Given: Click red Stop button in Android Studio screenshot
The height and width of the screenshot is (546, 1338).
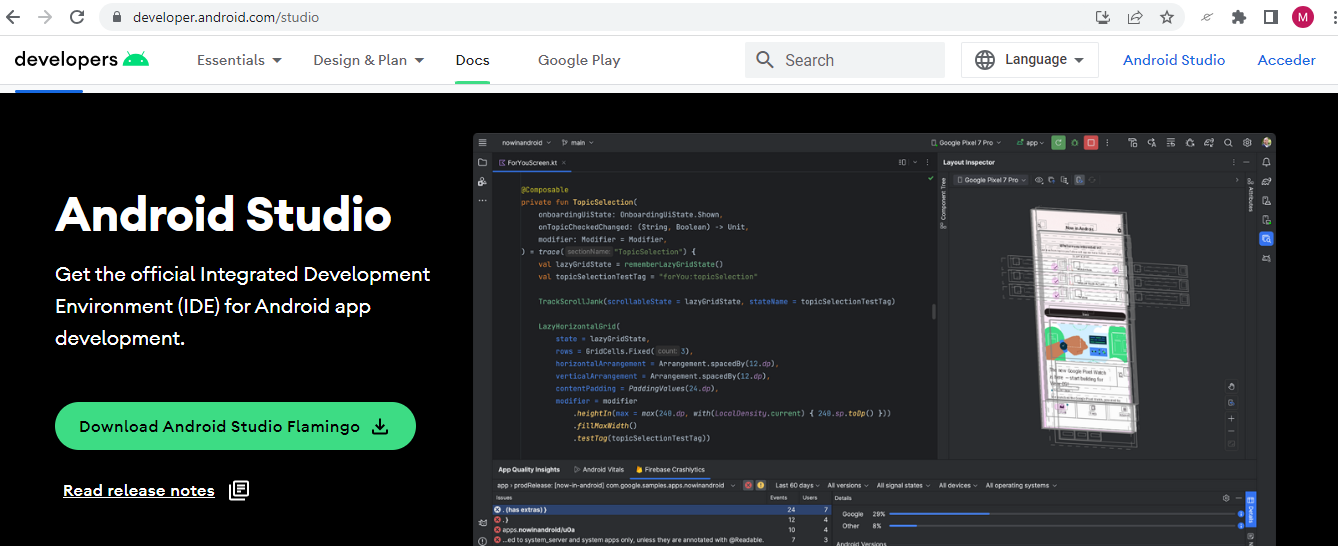Looking at the screenshot, I should click(x=1091, y=143).
